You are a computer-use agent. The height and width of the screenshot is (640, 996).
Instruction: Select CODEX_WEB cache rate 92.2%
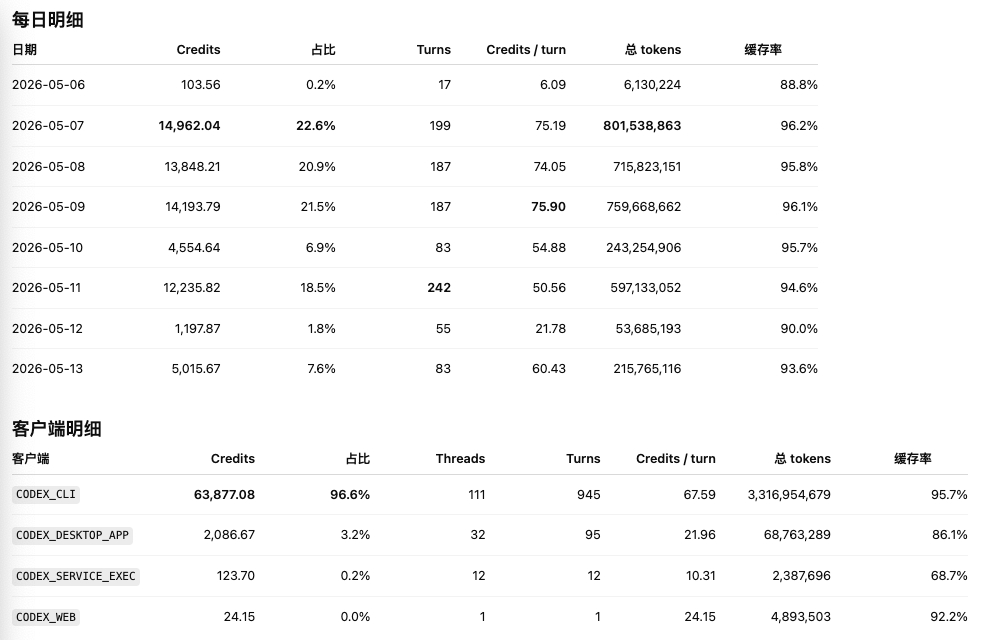tap(949, 617)
